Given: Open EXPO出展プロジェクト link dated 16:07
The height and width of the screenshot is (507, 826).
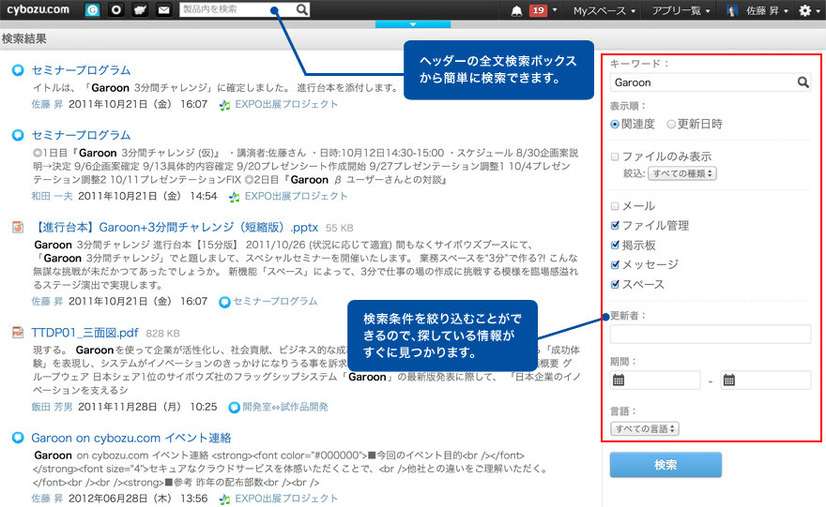Looking at the screenshot, I should (x=287, y=104).
